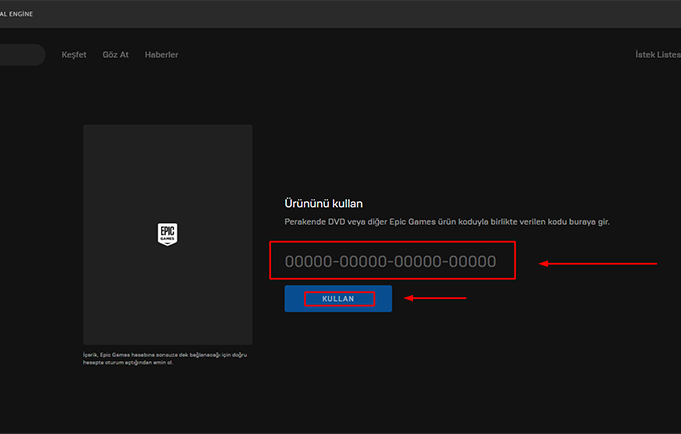Click the search box in navigation
This screenshot has height=434, width=681.
click(x=22, y=55)
